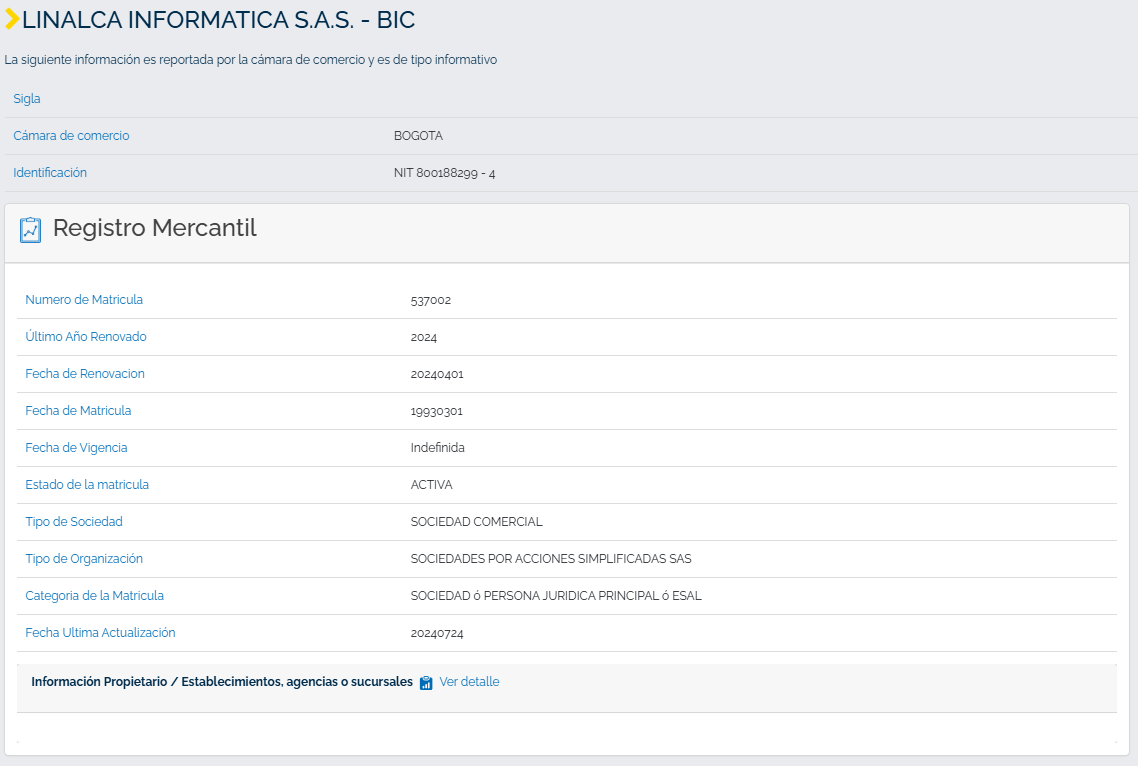
Task: Click the Cámara de comercio label
Action: [x=71, y=136]
